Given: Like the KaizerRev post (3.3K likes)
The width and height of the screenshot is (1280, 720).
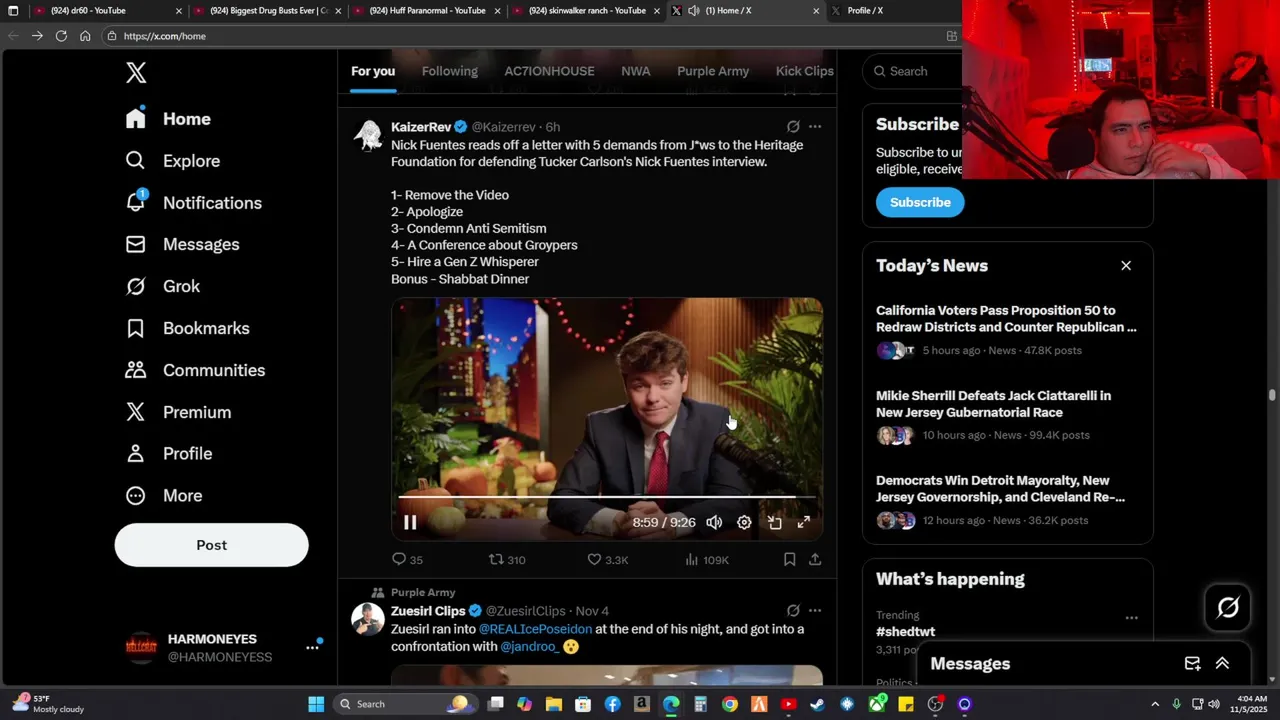Looking at the screenshot, I should pos(607,560).
